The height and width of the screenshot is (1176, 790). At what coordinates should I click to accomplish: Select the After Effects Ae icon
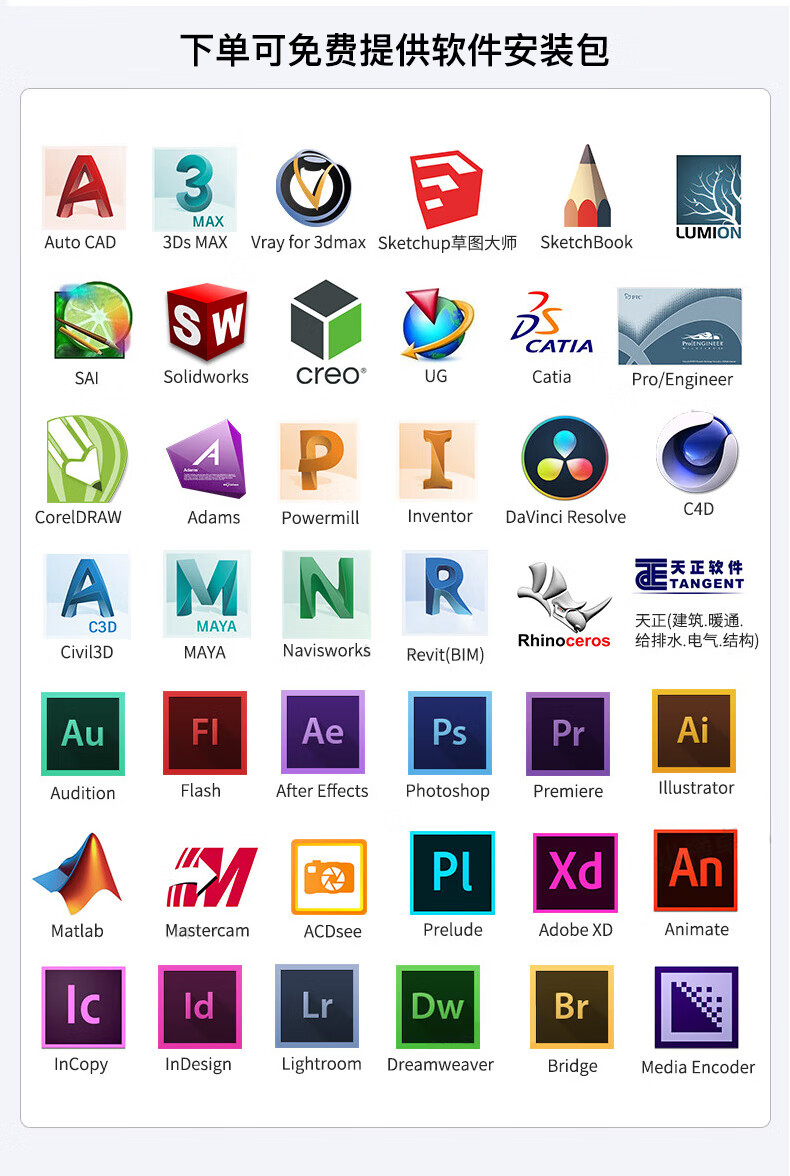click(323, 732)
